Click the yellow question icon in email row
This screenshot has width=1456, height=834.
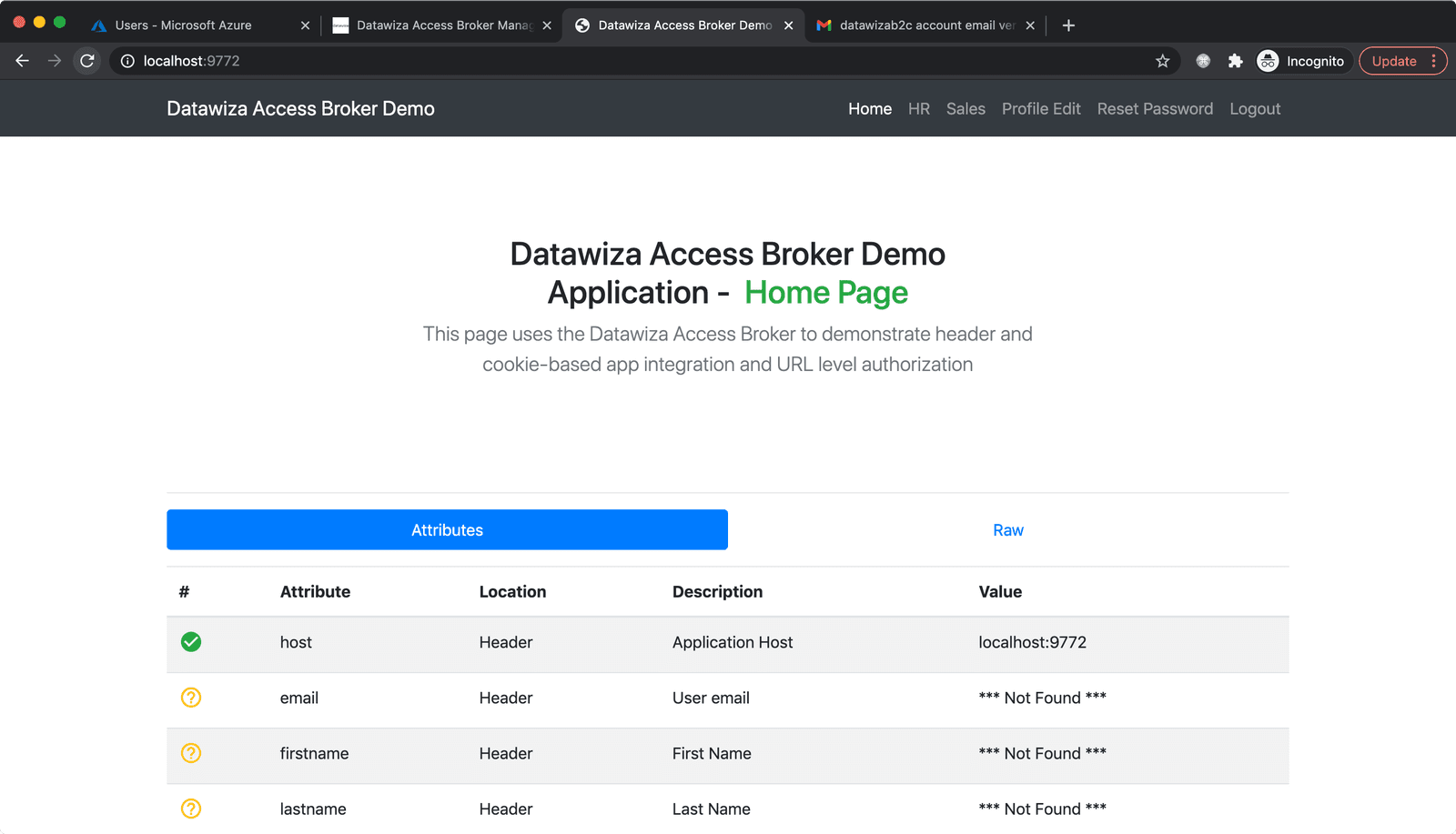click(191, 698)
